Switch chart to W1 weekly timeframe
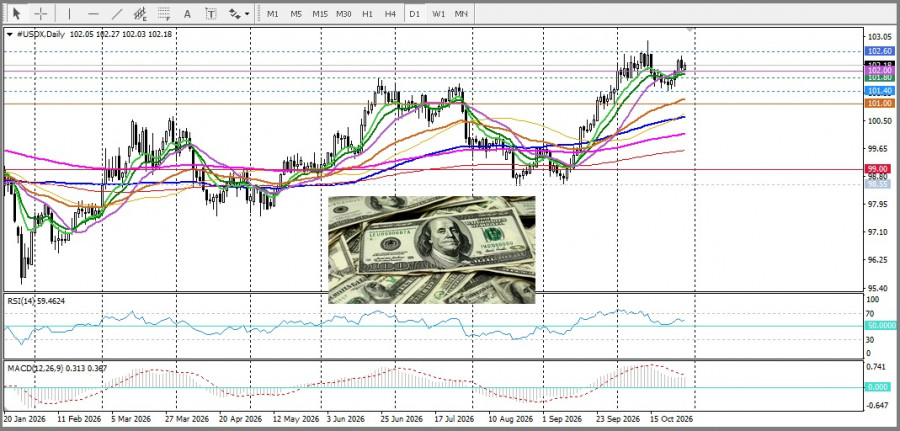 tap(439, 13)
